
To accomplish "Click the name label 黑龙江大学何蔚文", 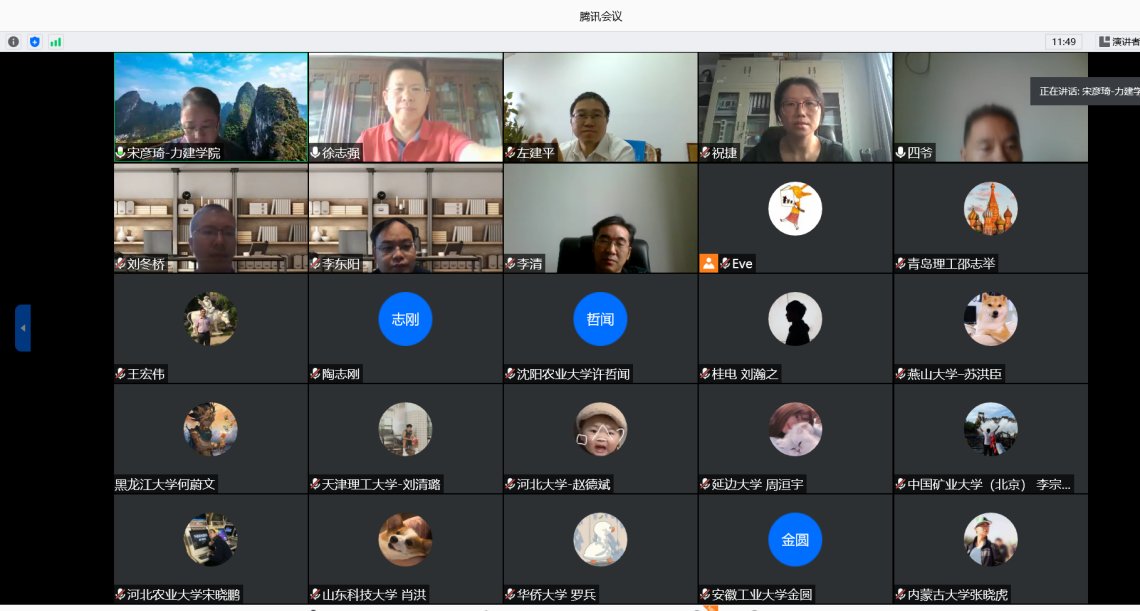I will pyautogui.click(x=165, y=484).
